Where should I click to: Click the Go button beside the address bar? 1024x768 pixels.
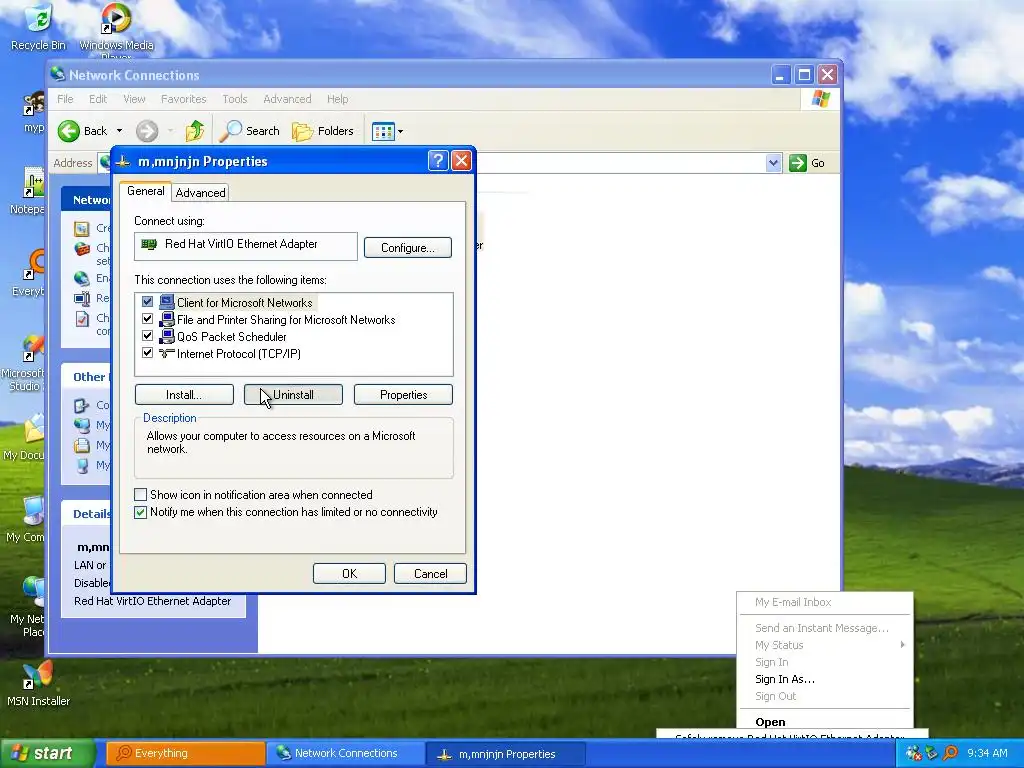(807, 163)
